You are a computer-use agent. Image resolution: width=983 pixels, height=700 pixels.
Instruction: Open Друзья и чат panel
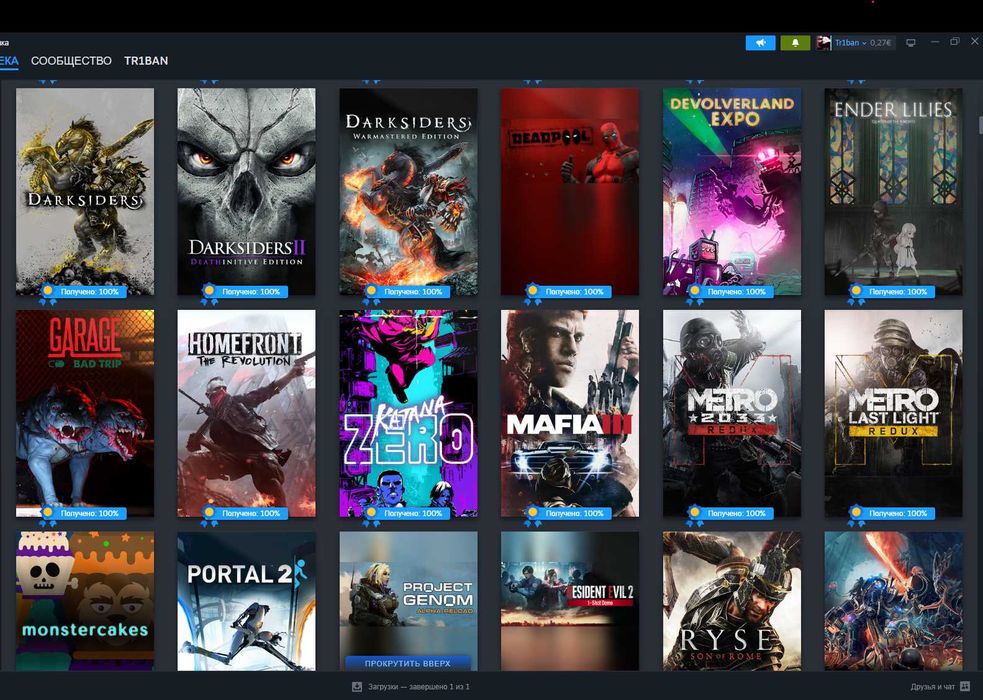(x=933, y=687)
